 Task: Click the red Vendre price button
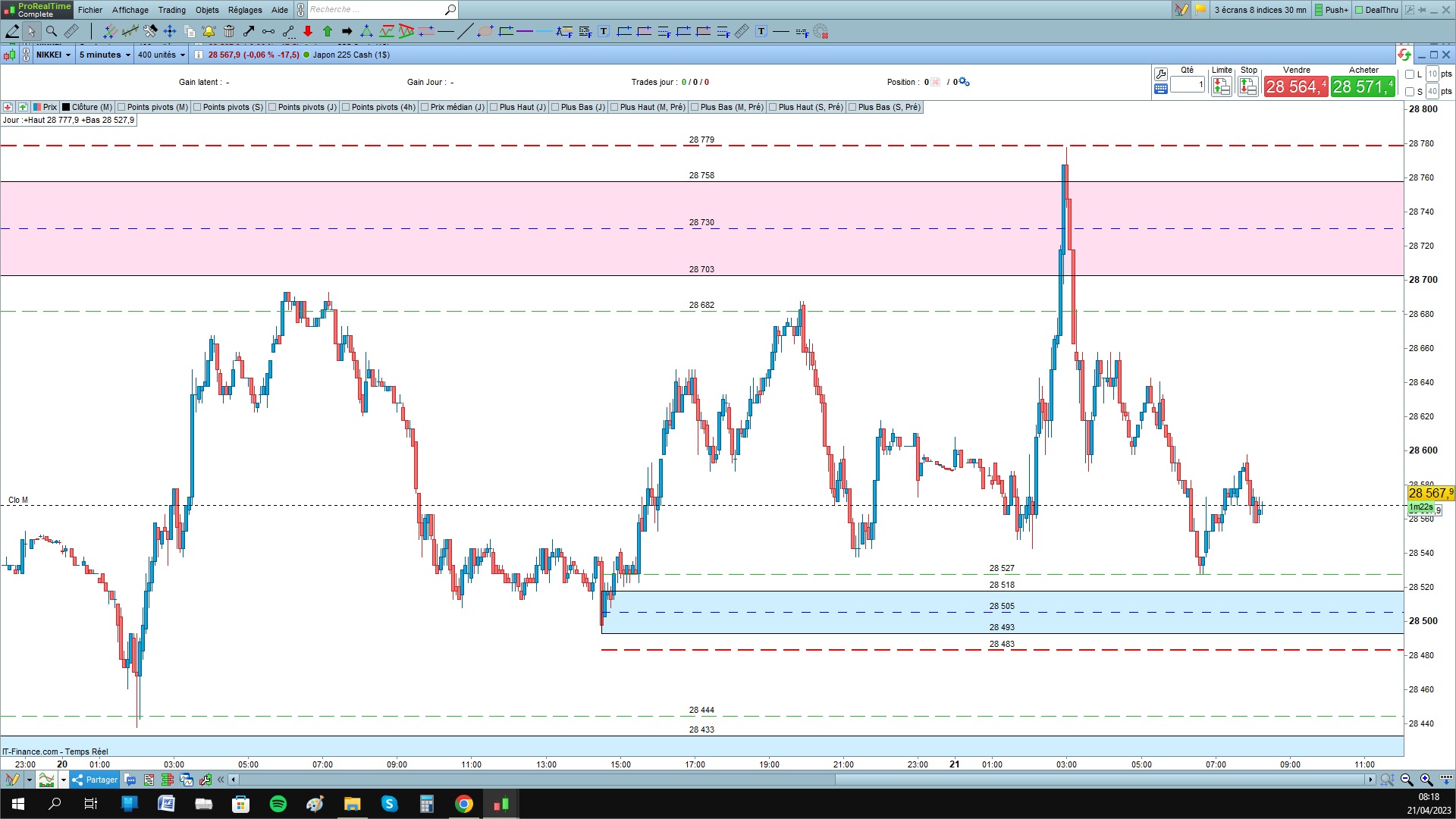coord(1295,86)
